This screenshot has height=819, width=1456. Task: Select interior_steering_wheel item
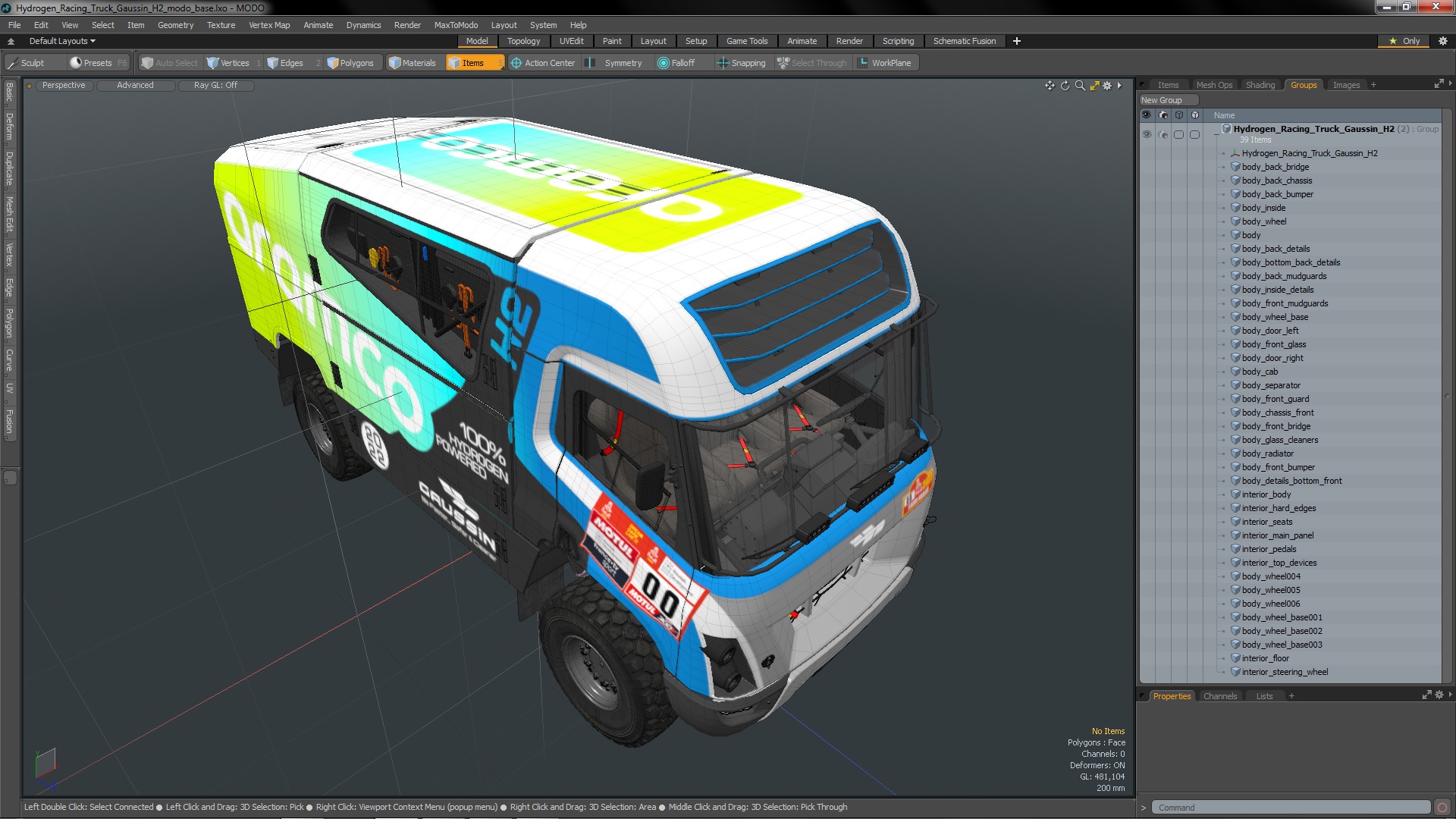click(x=1285, y=672)
